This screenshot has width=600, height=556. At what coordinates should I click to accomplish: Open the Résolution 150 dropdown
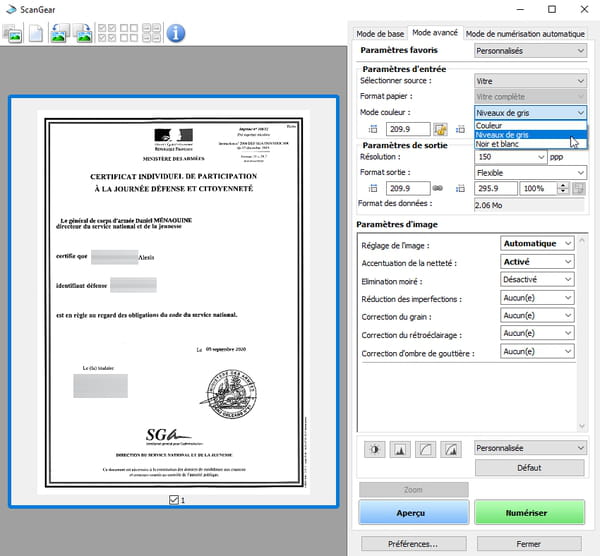(510, 157)
